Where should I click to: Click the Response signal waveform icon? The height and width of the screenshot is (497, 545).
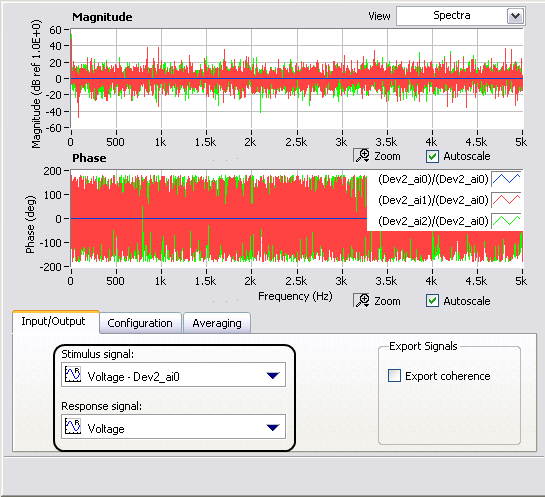click(x=73, y=427)
